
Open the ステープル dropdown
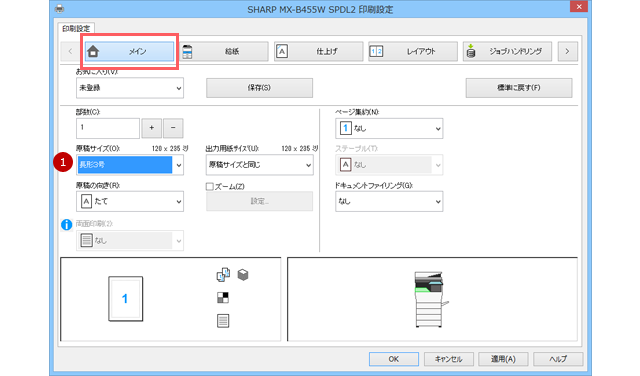389,165
